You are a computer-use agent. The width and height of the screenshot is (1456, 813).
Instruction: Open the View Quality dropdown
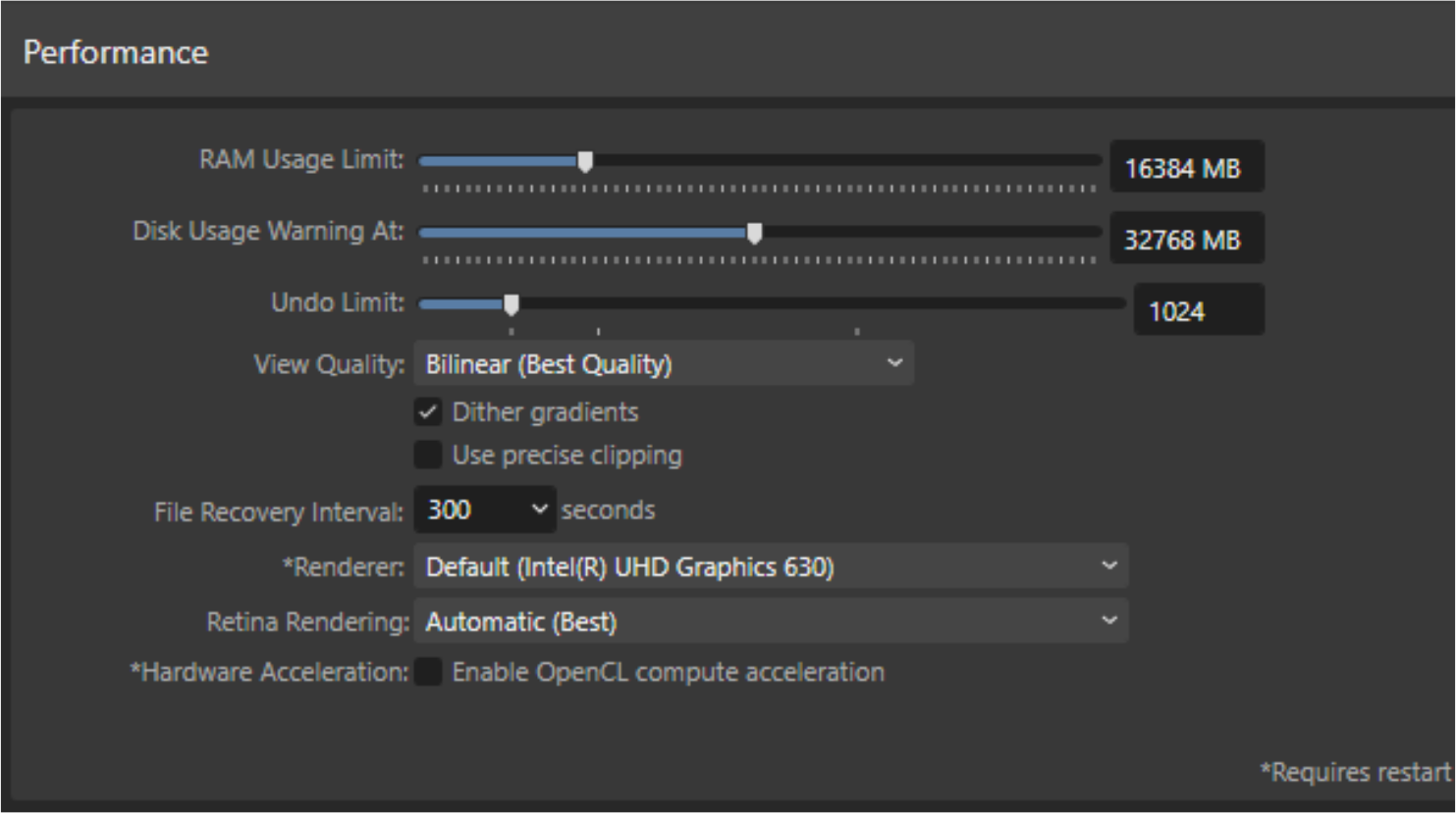click(663, 364)
